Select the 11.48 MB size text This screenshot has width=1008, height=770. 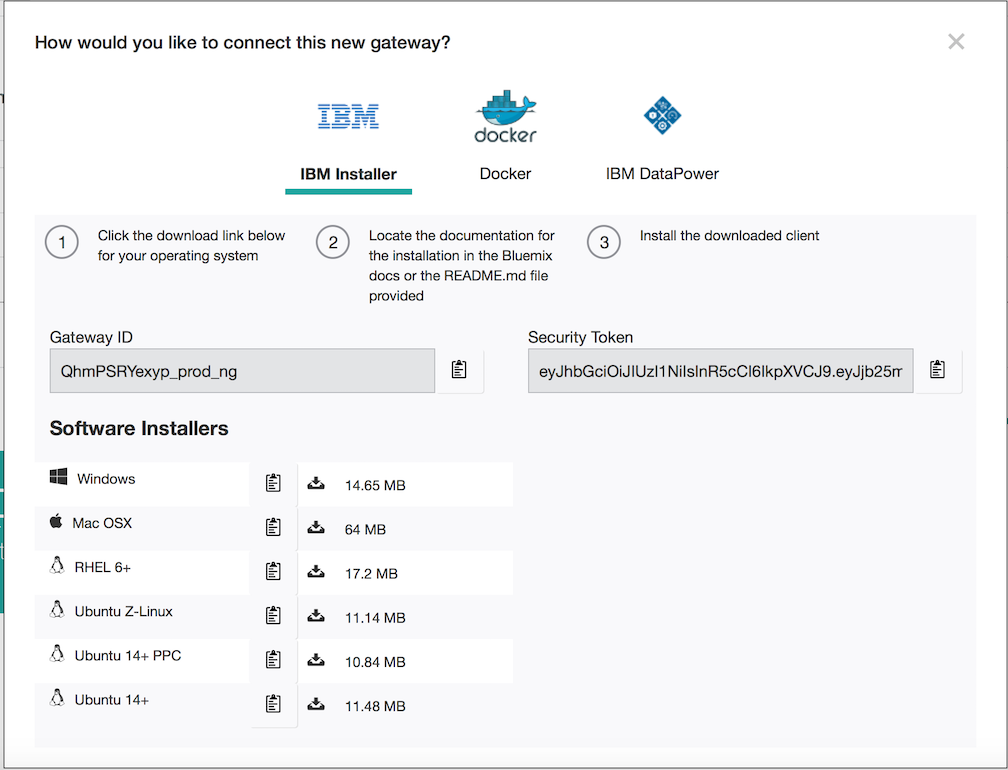tap(375, 706)
